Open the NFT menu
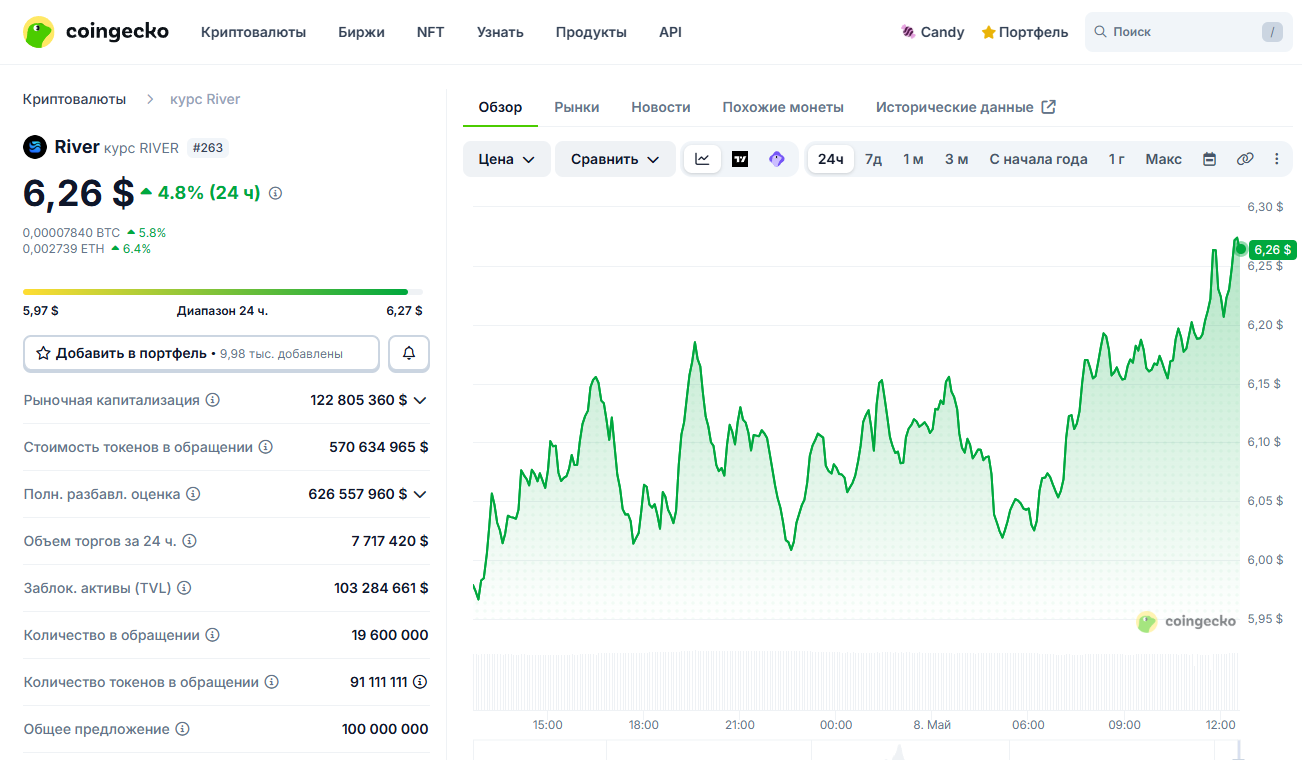This screenshot has height=760, width=1302. click(431, 32)
